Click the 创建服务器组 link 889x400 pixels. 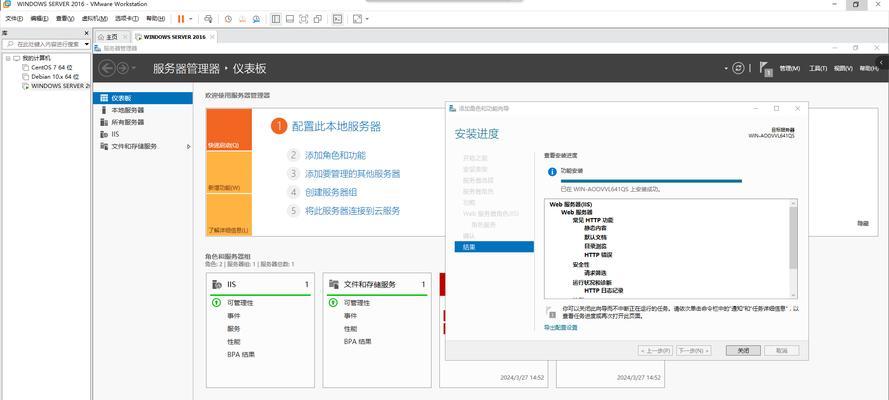pyautogui.click(x=331, y=192)
